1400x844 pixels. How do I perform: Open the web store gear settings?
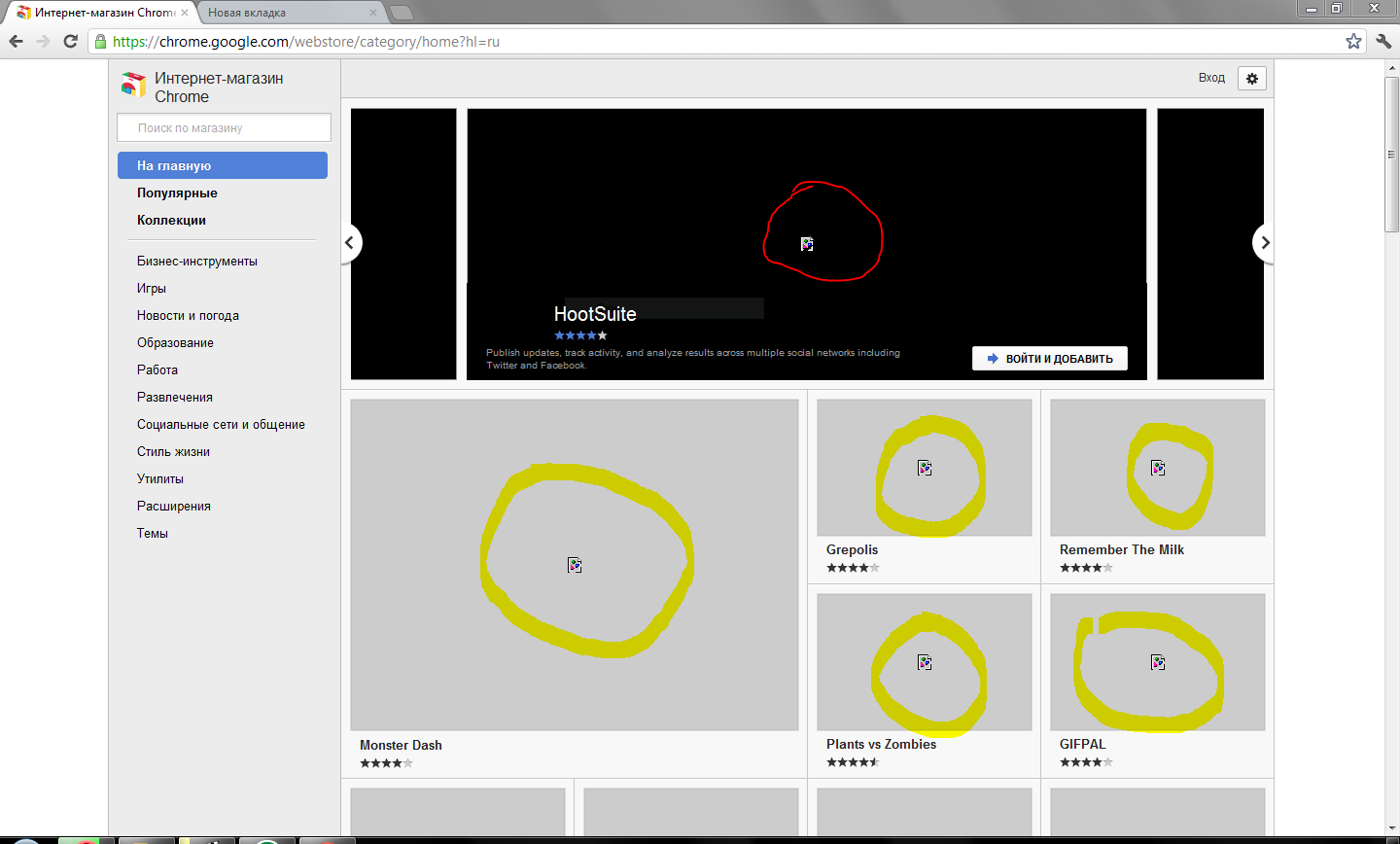1252,79
